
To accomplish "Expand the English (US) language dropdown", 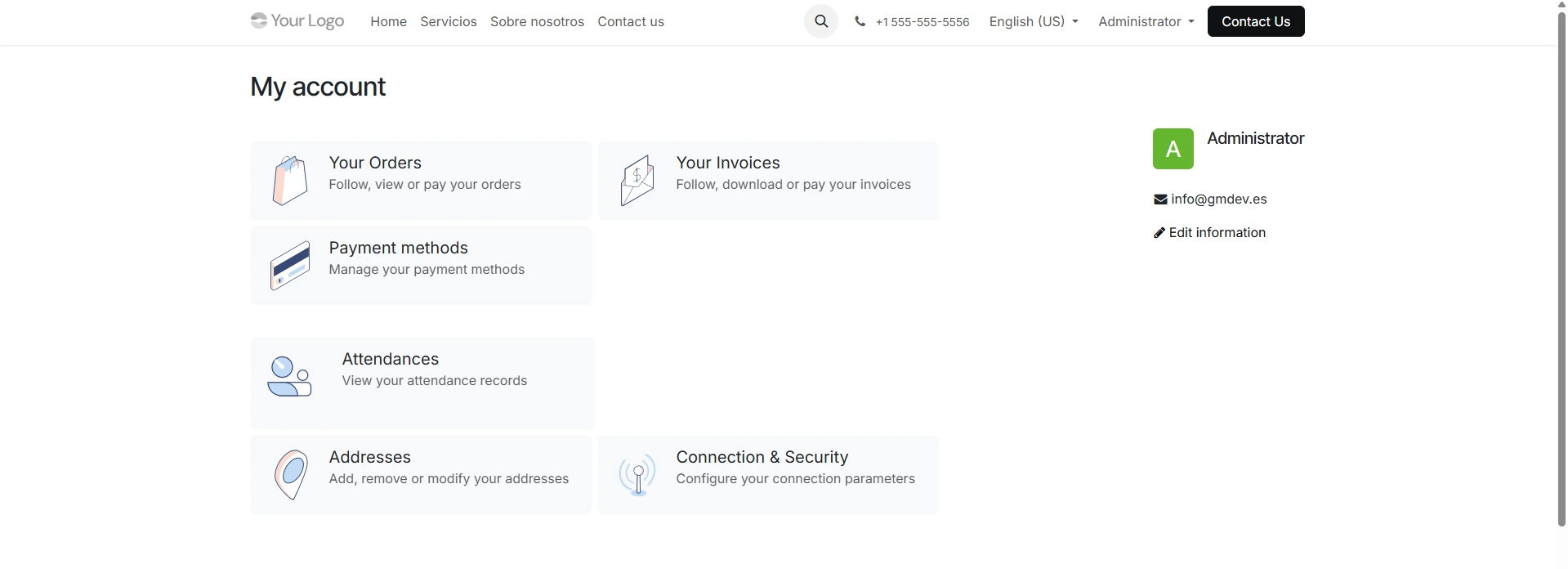I will point(1033,22).
